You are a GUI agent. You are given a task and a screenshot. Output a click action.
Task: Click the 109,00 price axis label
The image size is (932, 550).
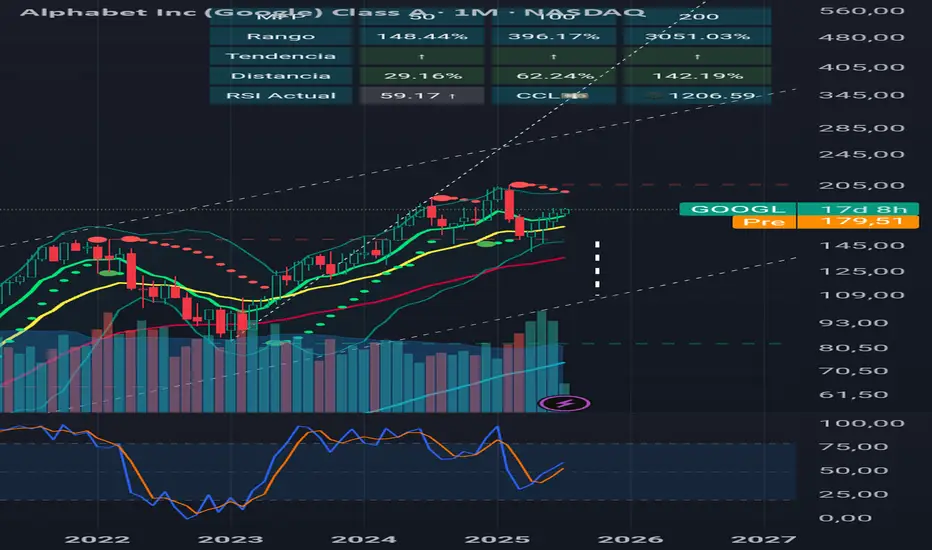[x=862, y=296]
